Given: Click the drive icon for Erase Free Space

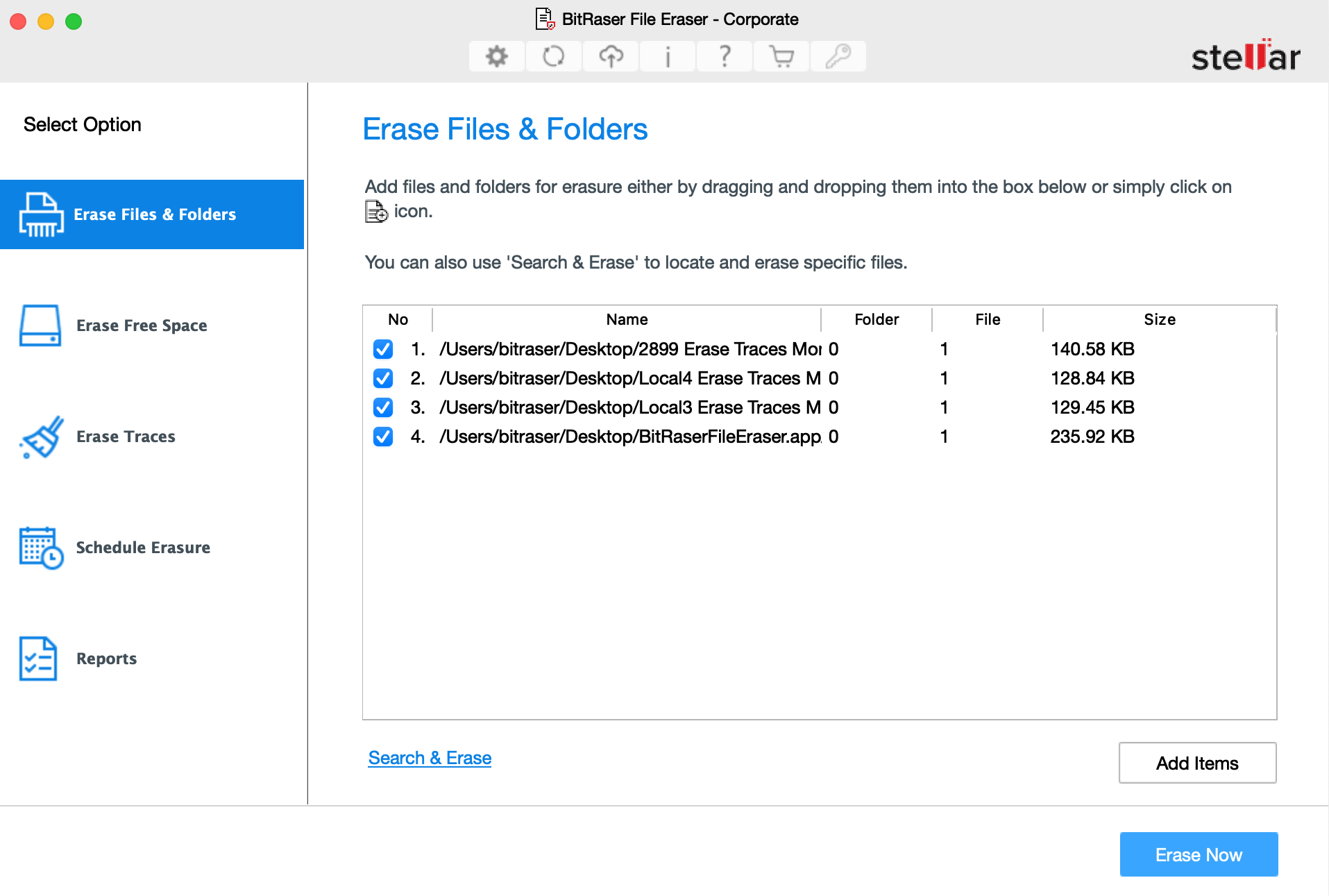Looking at the screenshot, I should point(40,326).
